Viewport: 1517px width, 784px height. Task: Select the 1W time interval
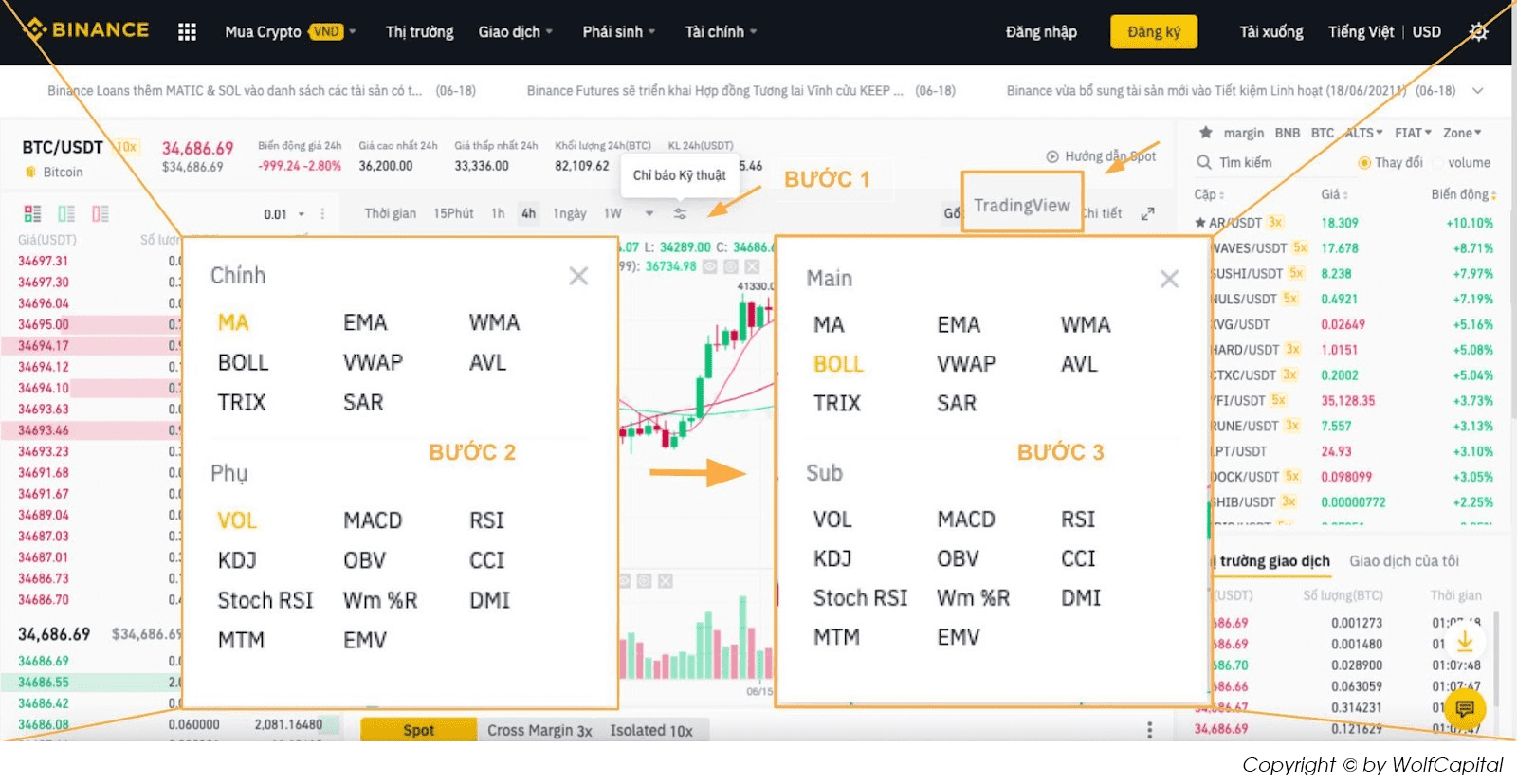point(612,213)
